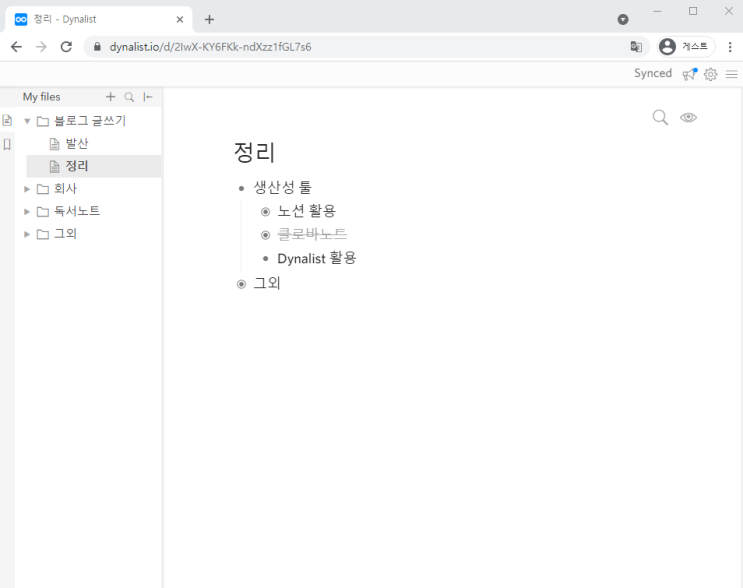Collapse the file pane with the sidebar arrow icon
743x588 pixels.
click(x=148, y=97)
